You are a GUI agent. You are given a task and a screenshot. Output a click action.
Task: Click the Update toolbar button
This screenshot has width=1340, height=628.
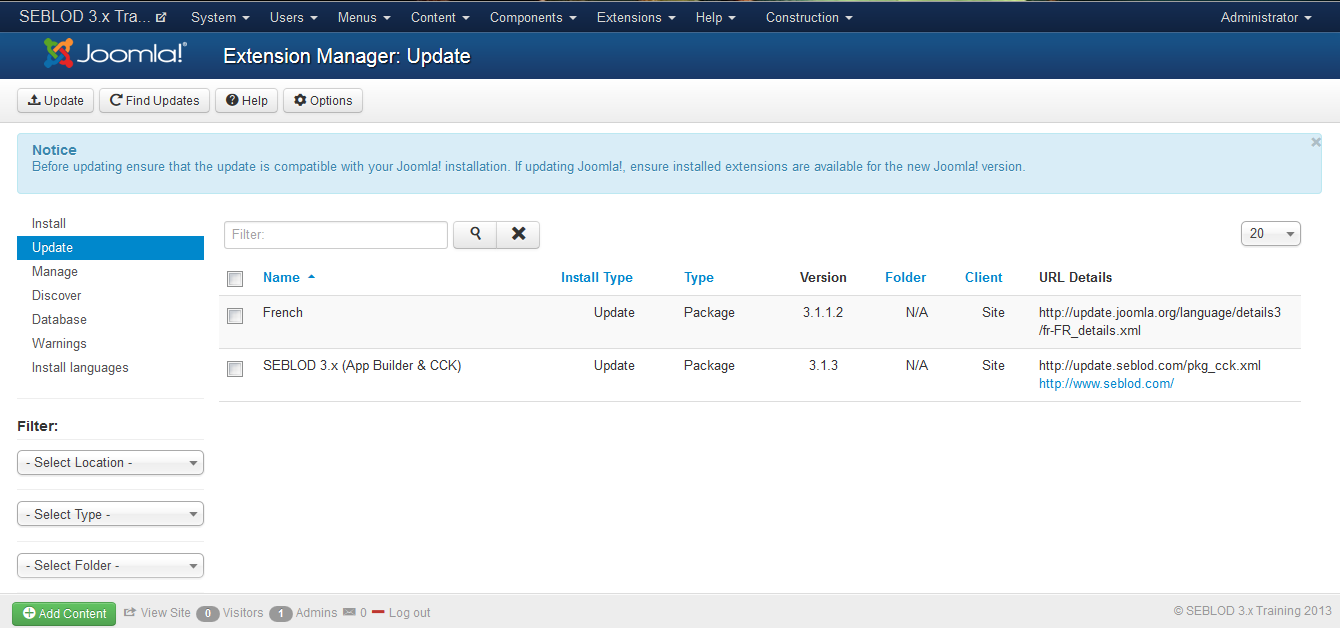56,101
